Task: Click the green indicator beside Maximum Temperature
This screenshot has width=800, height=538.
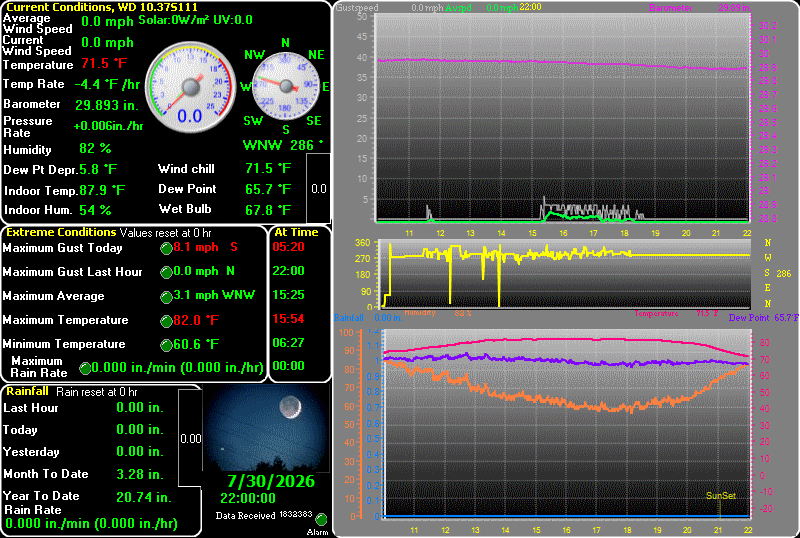Action: click(x=166, y=321)
